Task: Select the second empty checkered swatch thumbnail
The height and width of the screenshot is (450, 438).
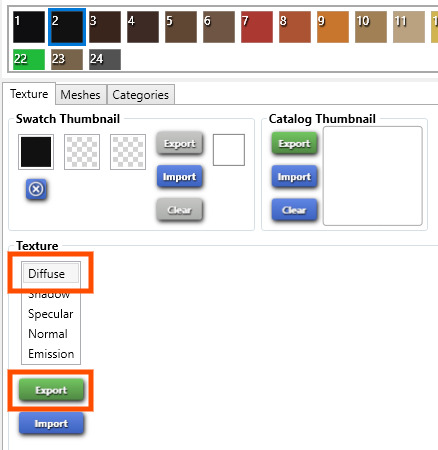Action: click(82, 152)
